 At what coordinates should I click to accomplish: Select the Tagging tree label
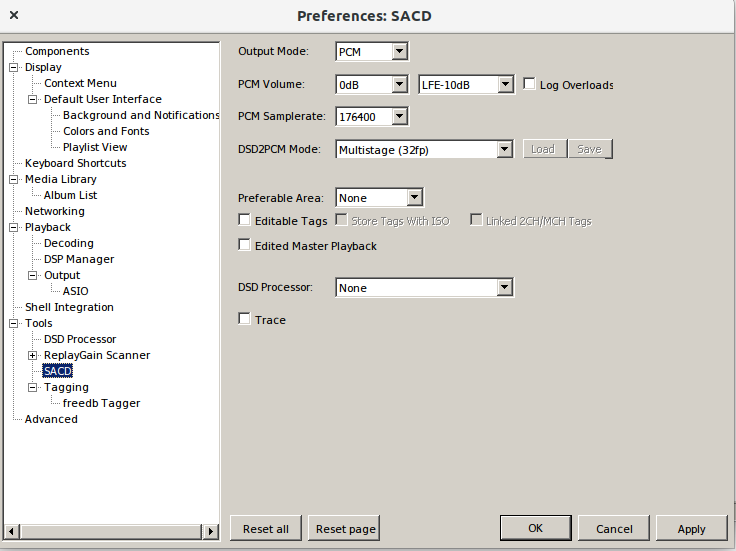pos(66,387)
